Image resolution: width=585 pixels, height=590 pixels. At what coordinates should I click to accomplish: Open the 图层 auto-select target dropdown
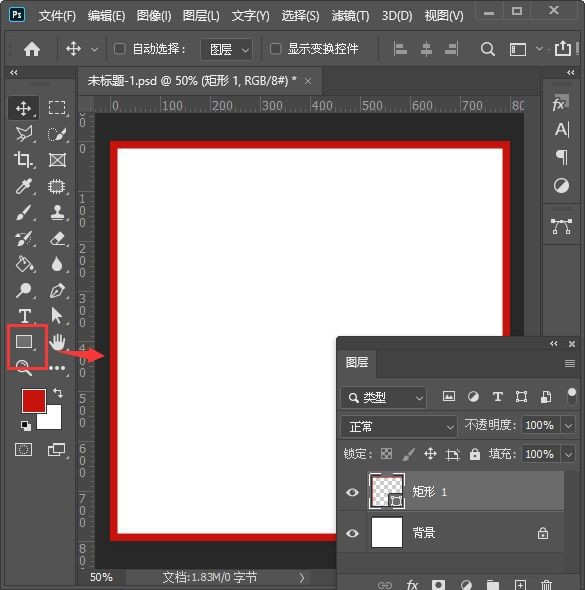(227, 49)
